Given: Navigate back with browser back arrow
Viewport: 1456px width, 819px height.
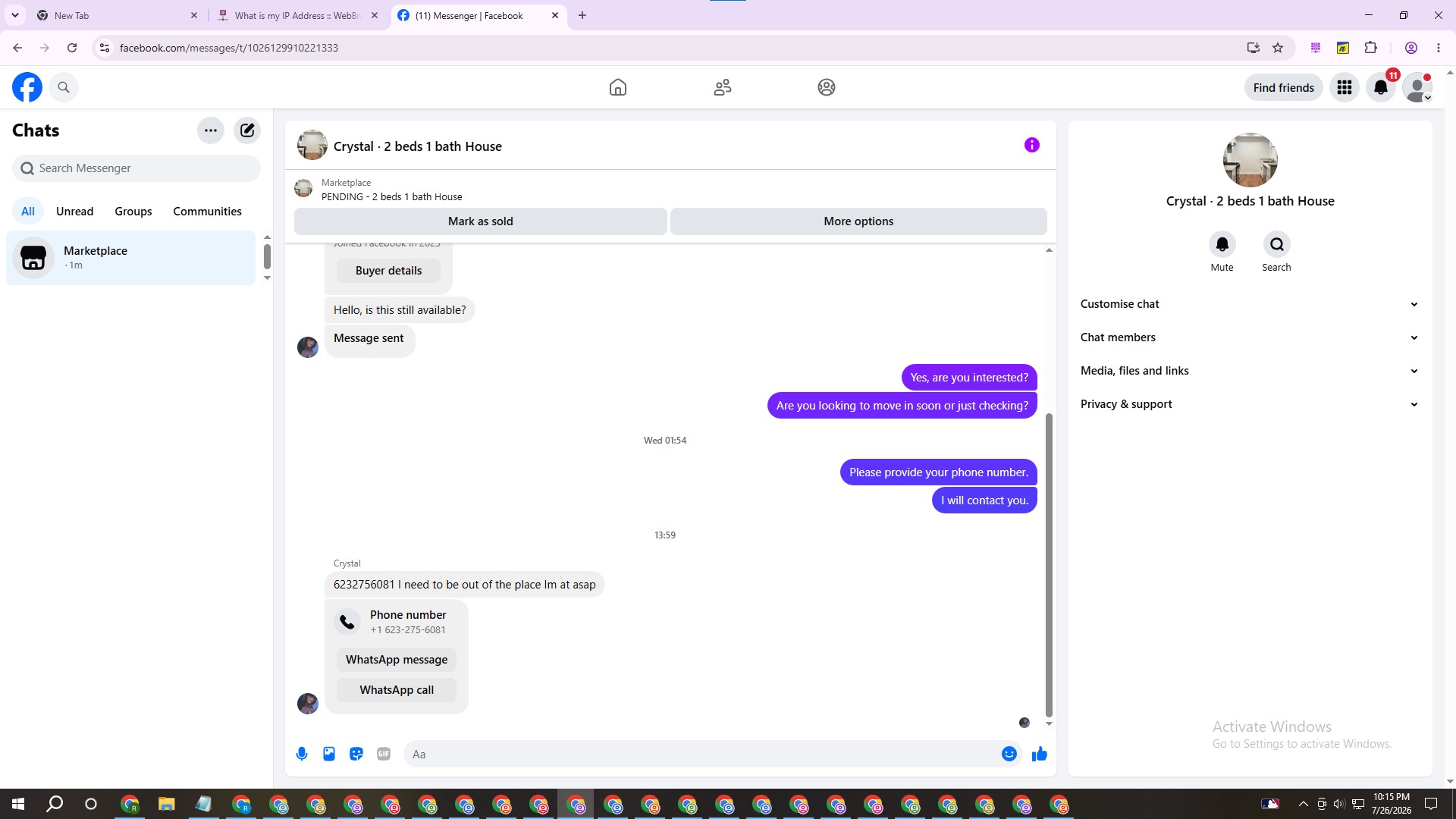Looking at the screenshot, I should coord(17,48).
